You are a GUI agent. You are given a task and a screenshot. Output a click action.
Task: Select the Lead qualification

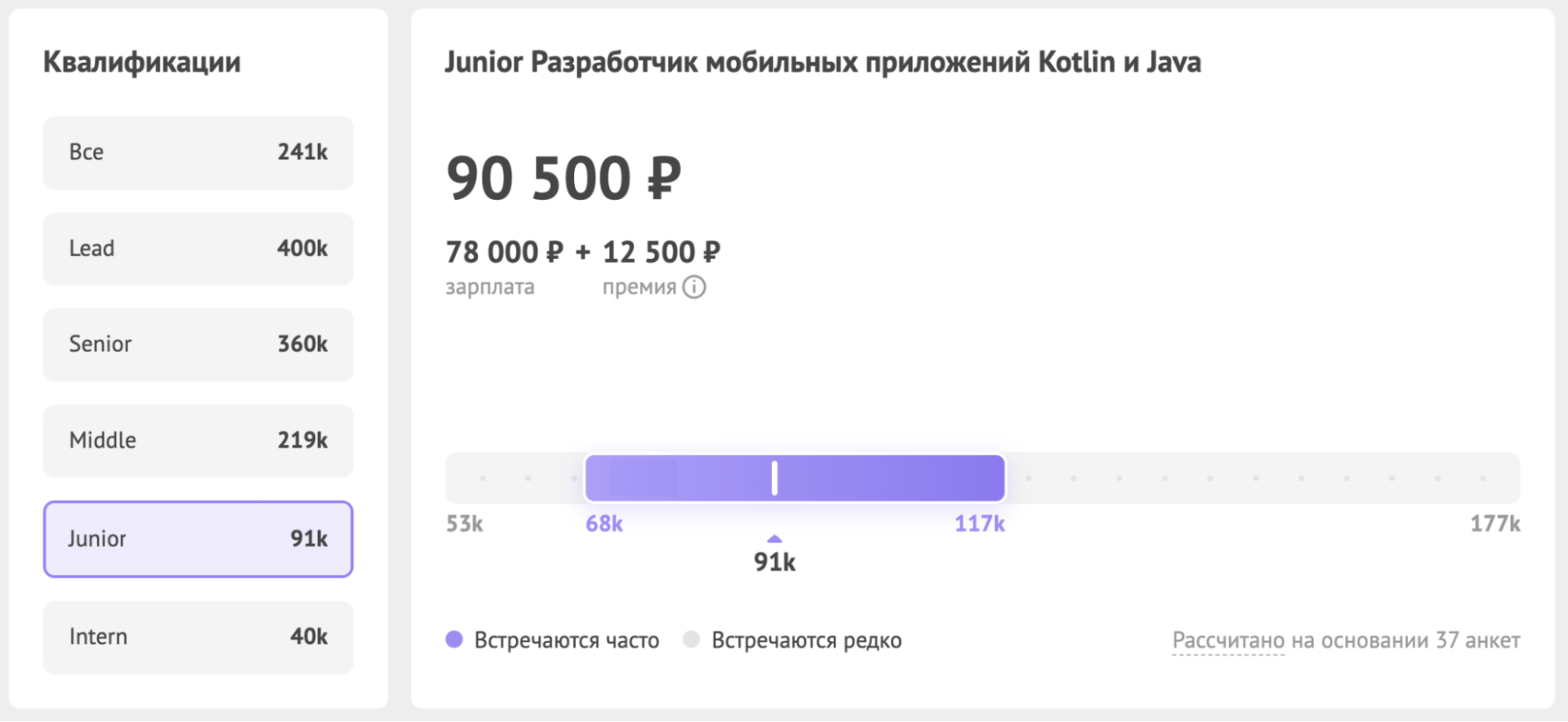[198, 248]
